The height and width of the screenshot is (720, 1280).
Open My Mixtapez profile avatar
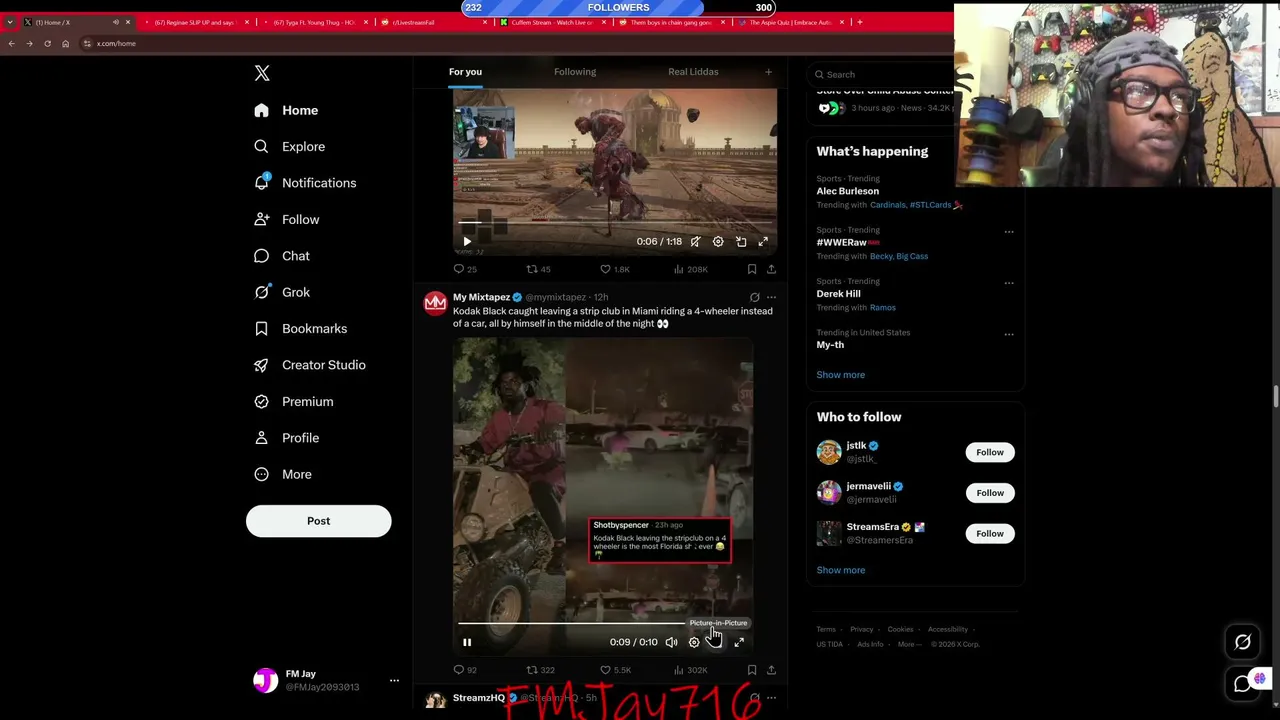click(435, 303)
